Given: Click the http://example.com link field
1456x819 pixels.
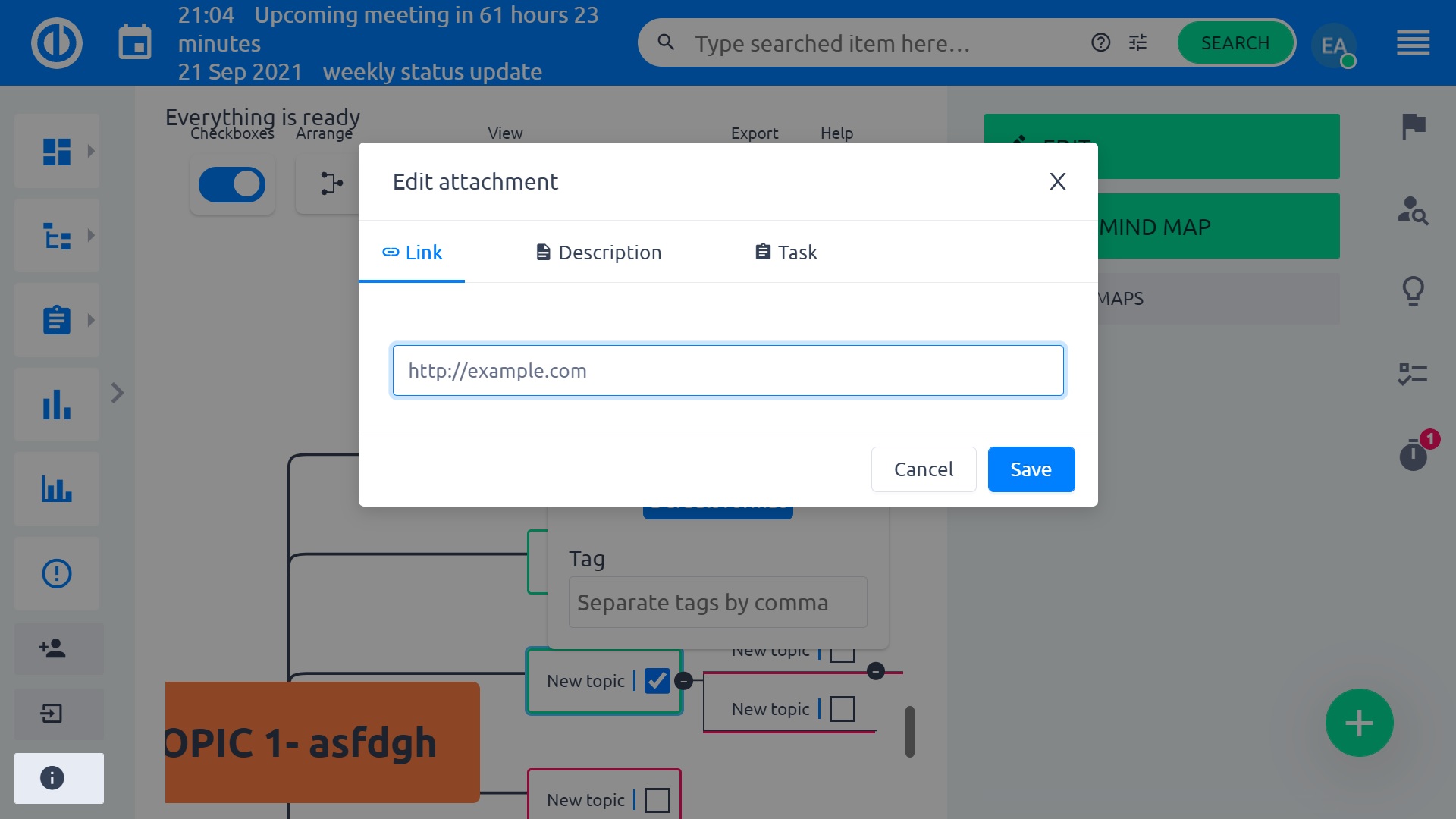Looking at the screenshot, I should tap(728, 371).
